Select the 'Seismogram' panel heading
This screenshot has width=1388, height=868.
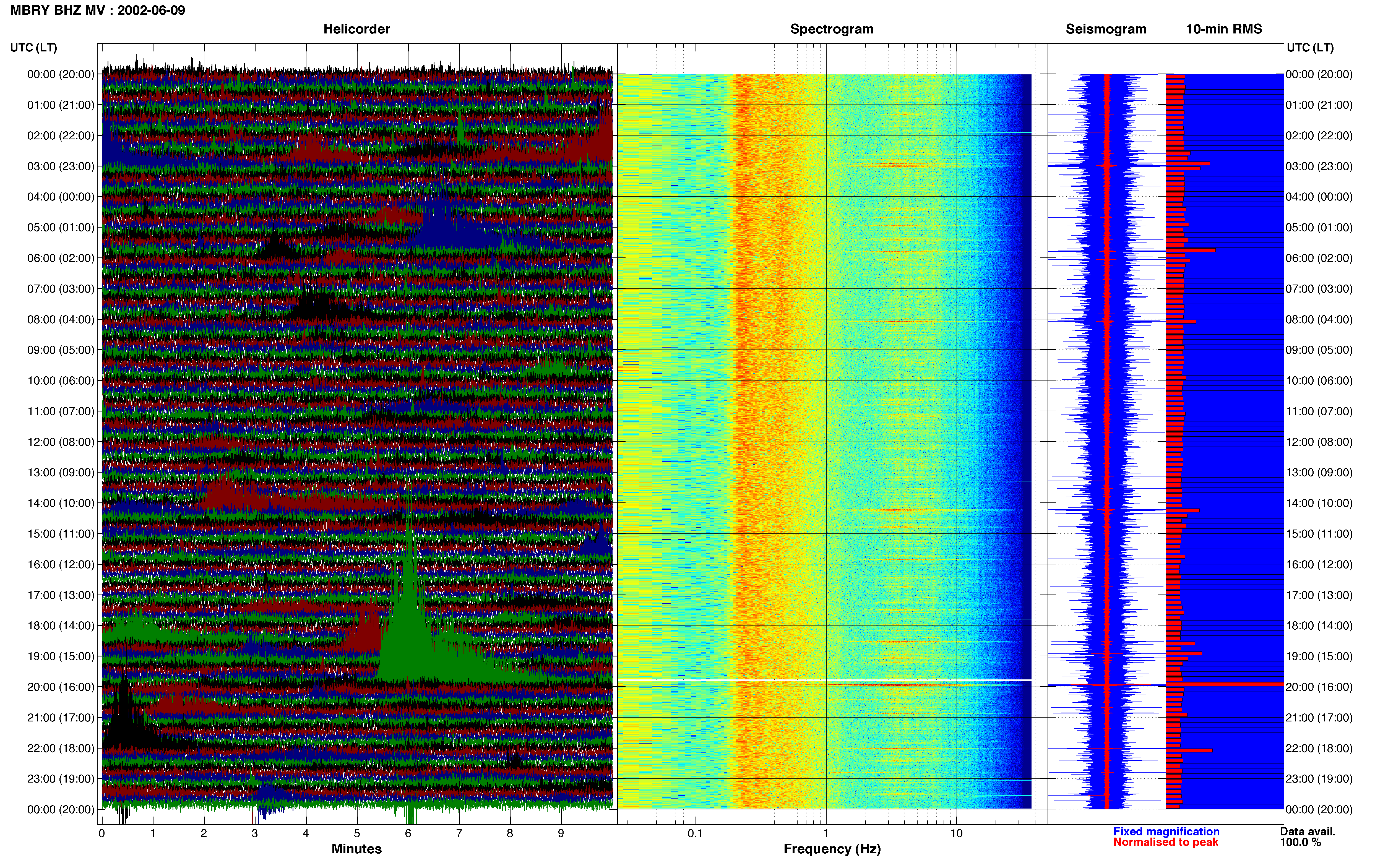pyautogui.click(x=1106, y=29)
